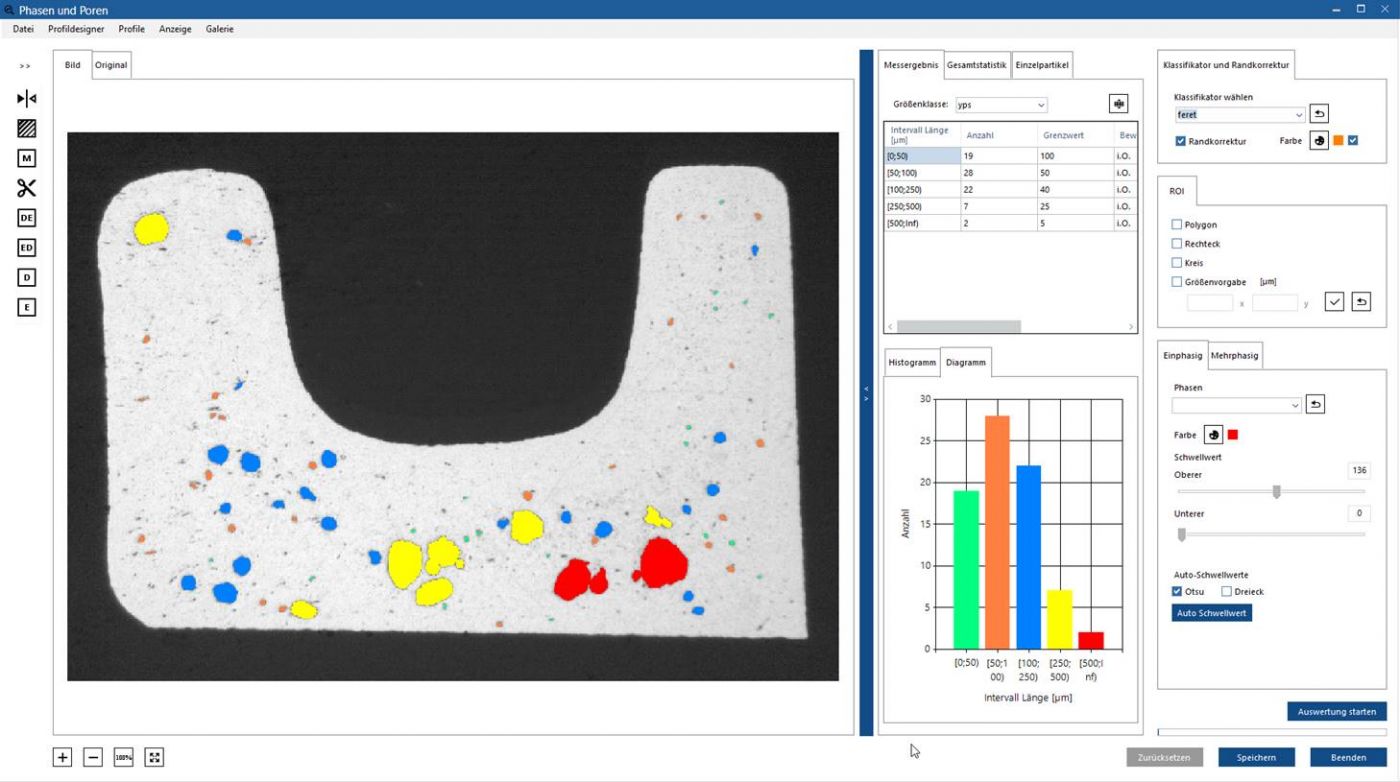
Task: Reset zoom to 100%
Action: tap(124, 757)
